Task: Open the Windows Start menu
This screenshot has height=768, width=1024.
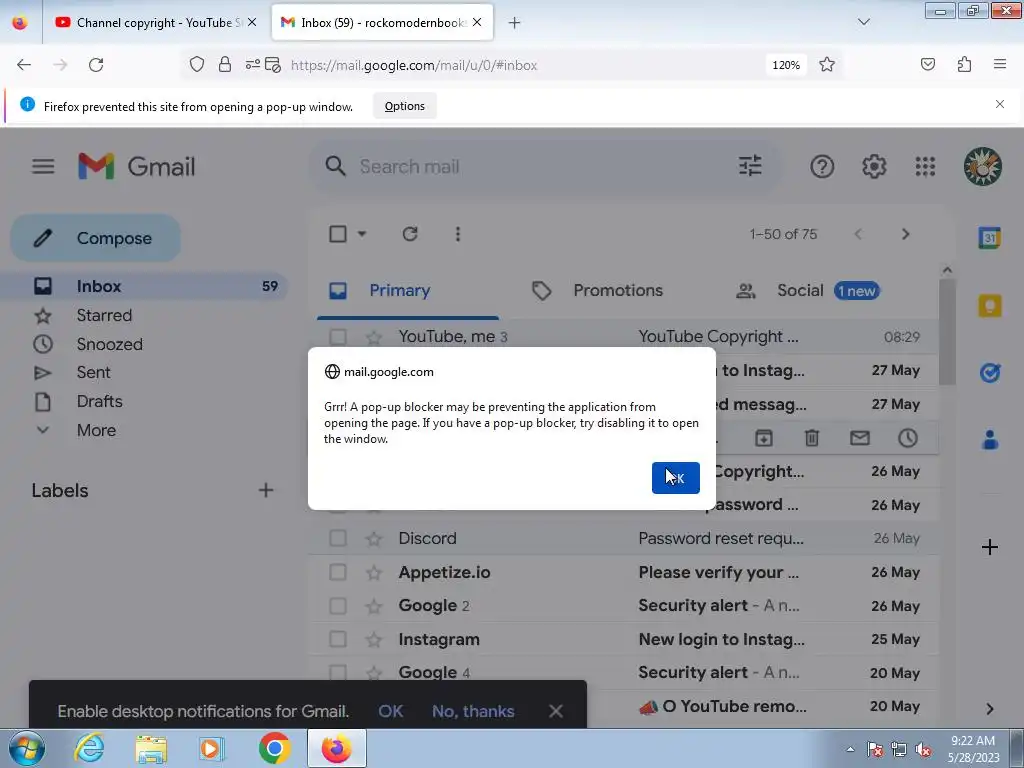Action: tap(26, 748)
